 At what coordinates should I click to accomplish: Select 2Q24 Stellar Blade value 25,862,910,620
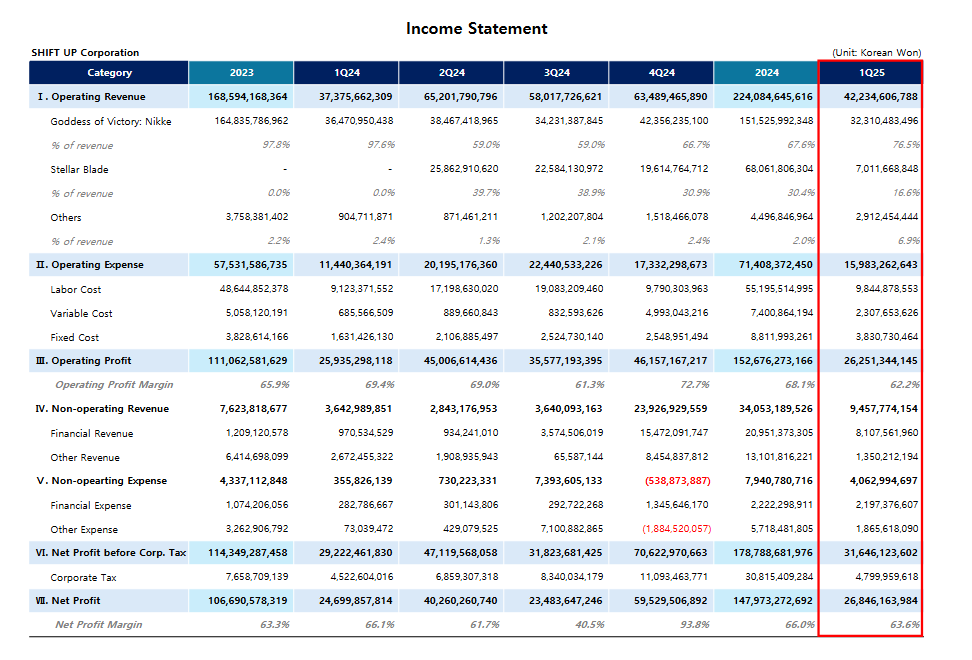click(464, 169)
